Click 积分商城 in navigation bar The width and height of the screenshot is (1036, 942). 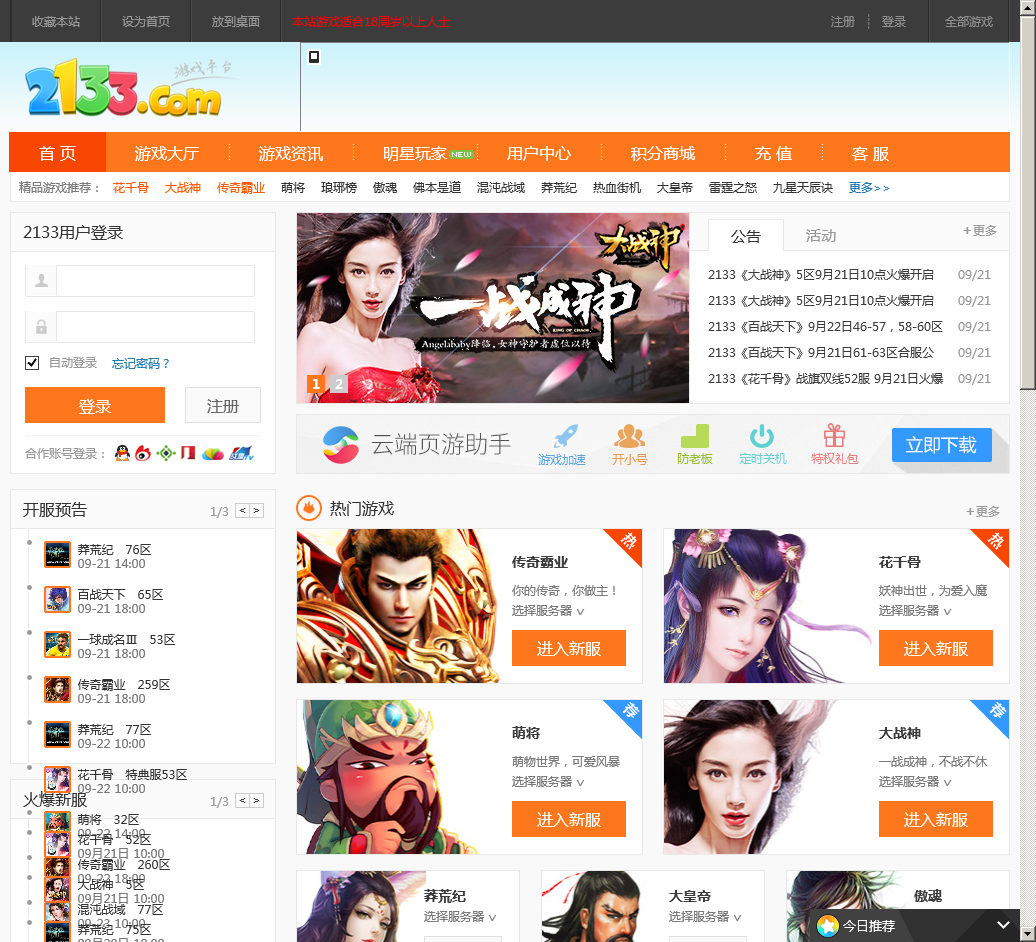pyautogui.click(x=663, y=153)
